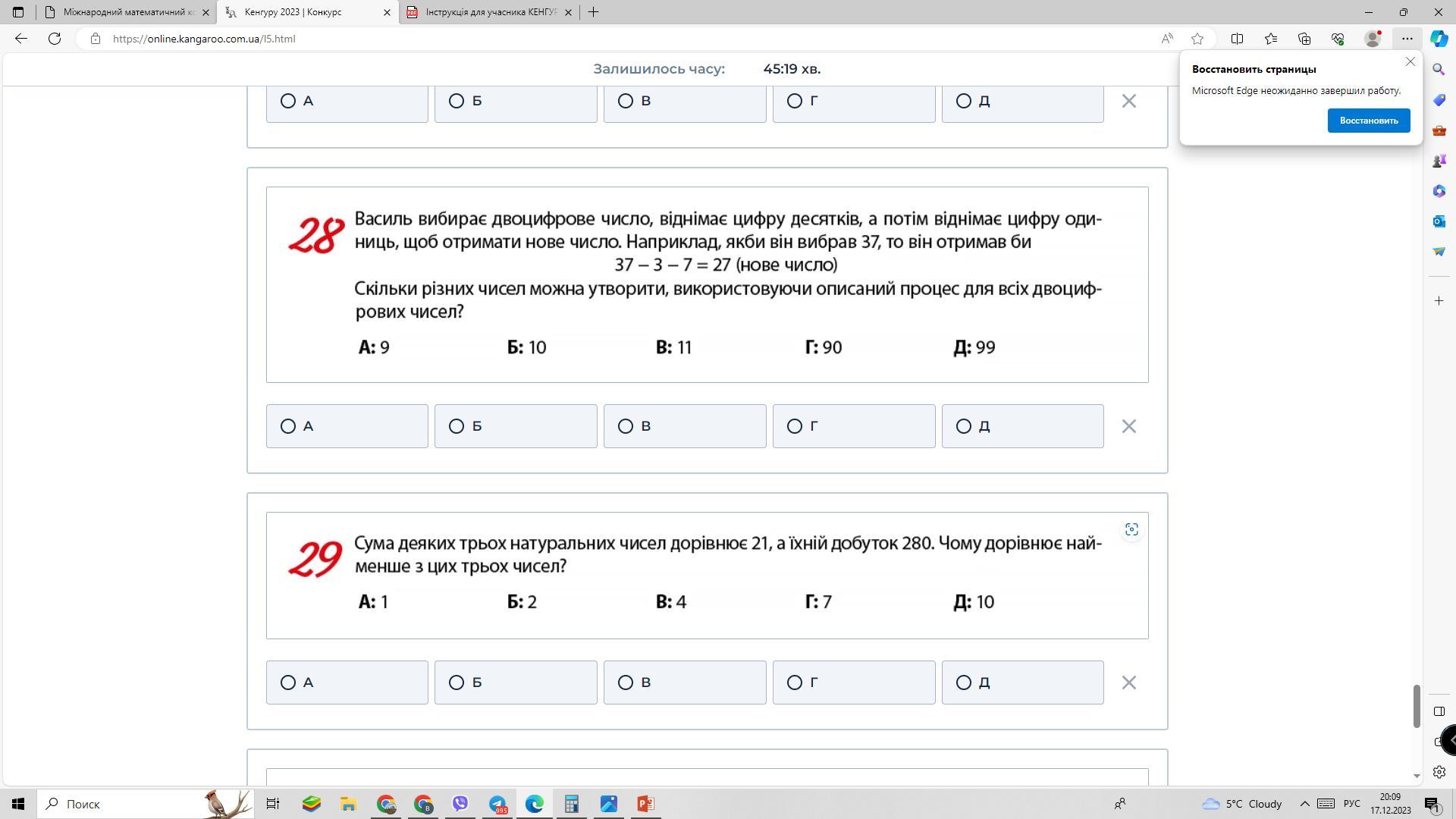The width and height of the screenshot is (1456, 819).
Task: Switch to Міжнародний математичний конкурс tab
Action: click(x=129, y=12)
